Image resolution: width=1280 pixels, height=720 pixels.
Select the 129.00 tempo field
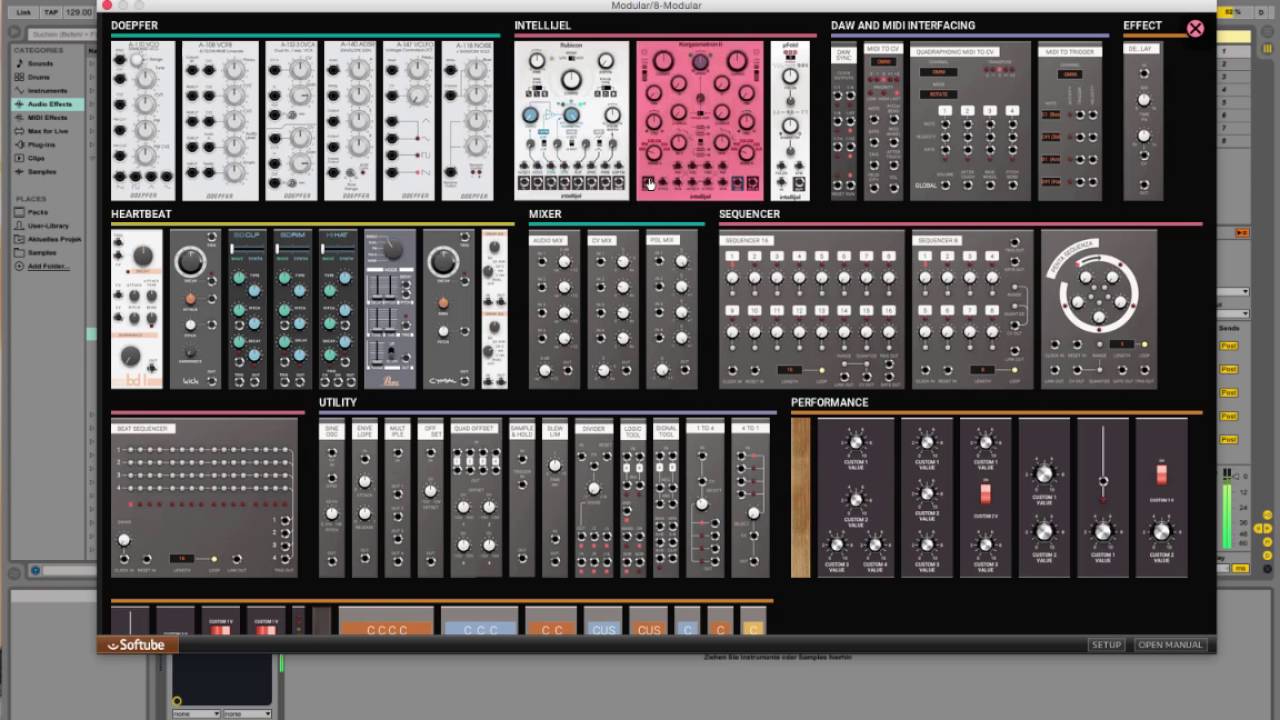click(x=79, y=12)
